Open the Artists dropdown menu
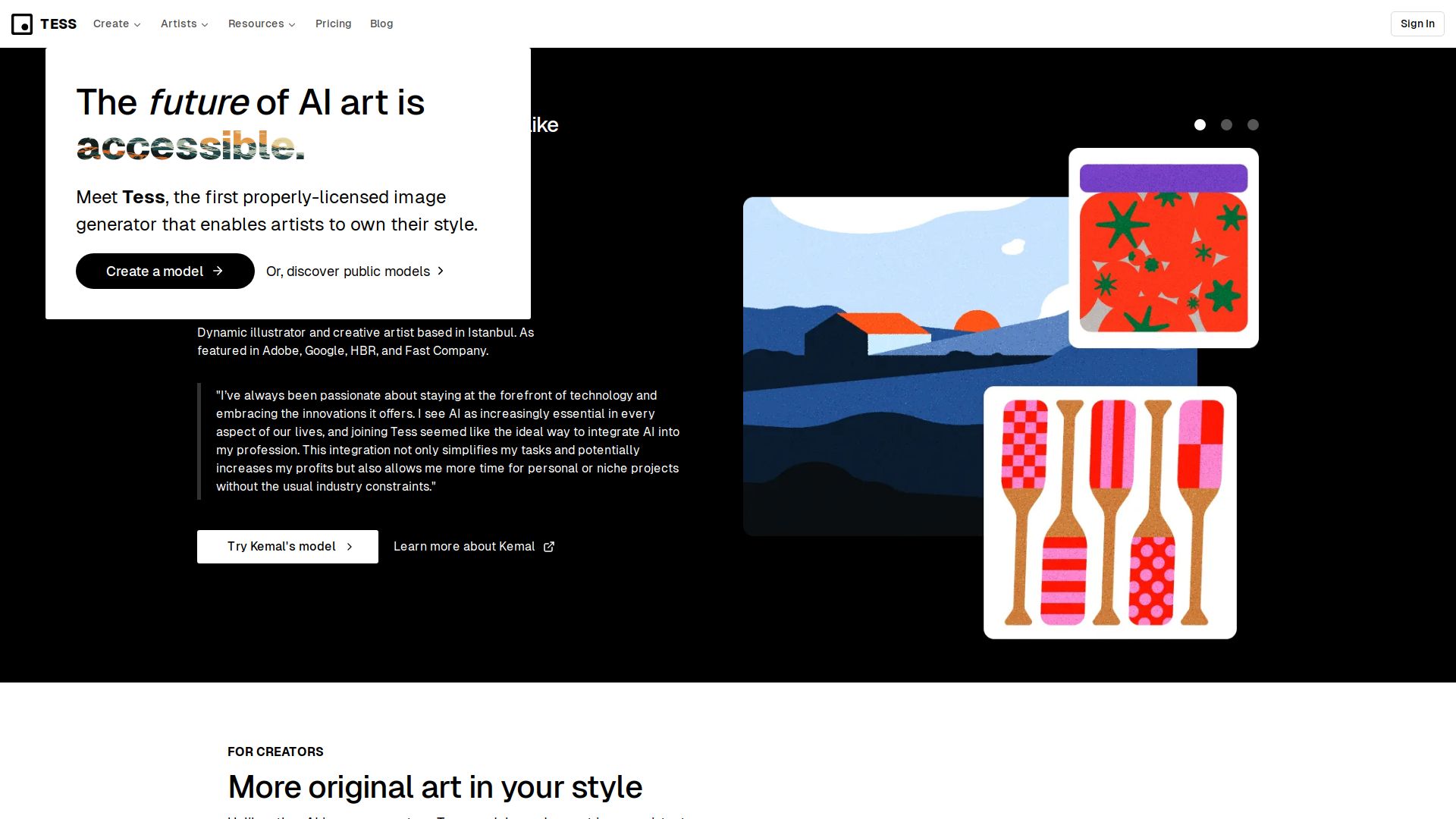This screenshot has height=819, width=1456. point(184,24)
